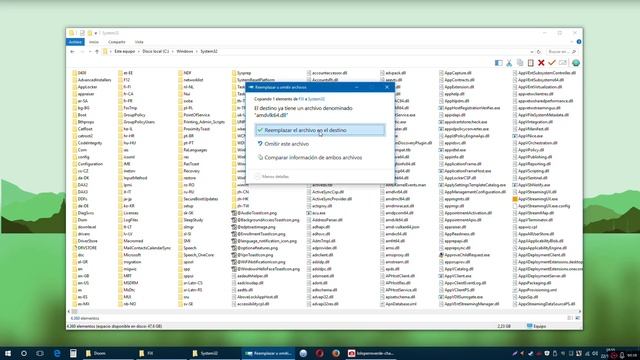Select the amd-vulkan64.json file
The image size is (640, 360).
coord(400,227)
